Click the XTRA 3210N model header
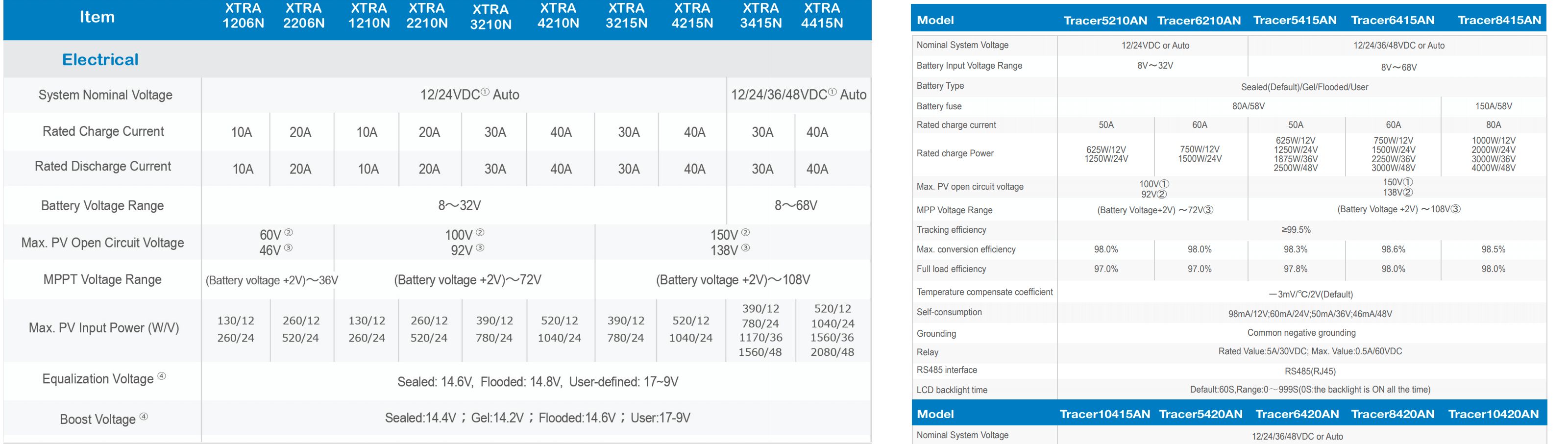 coord(490,17)
